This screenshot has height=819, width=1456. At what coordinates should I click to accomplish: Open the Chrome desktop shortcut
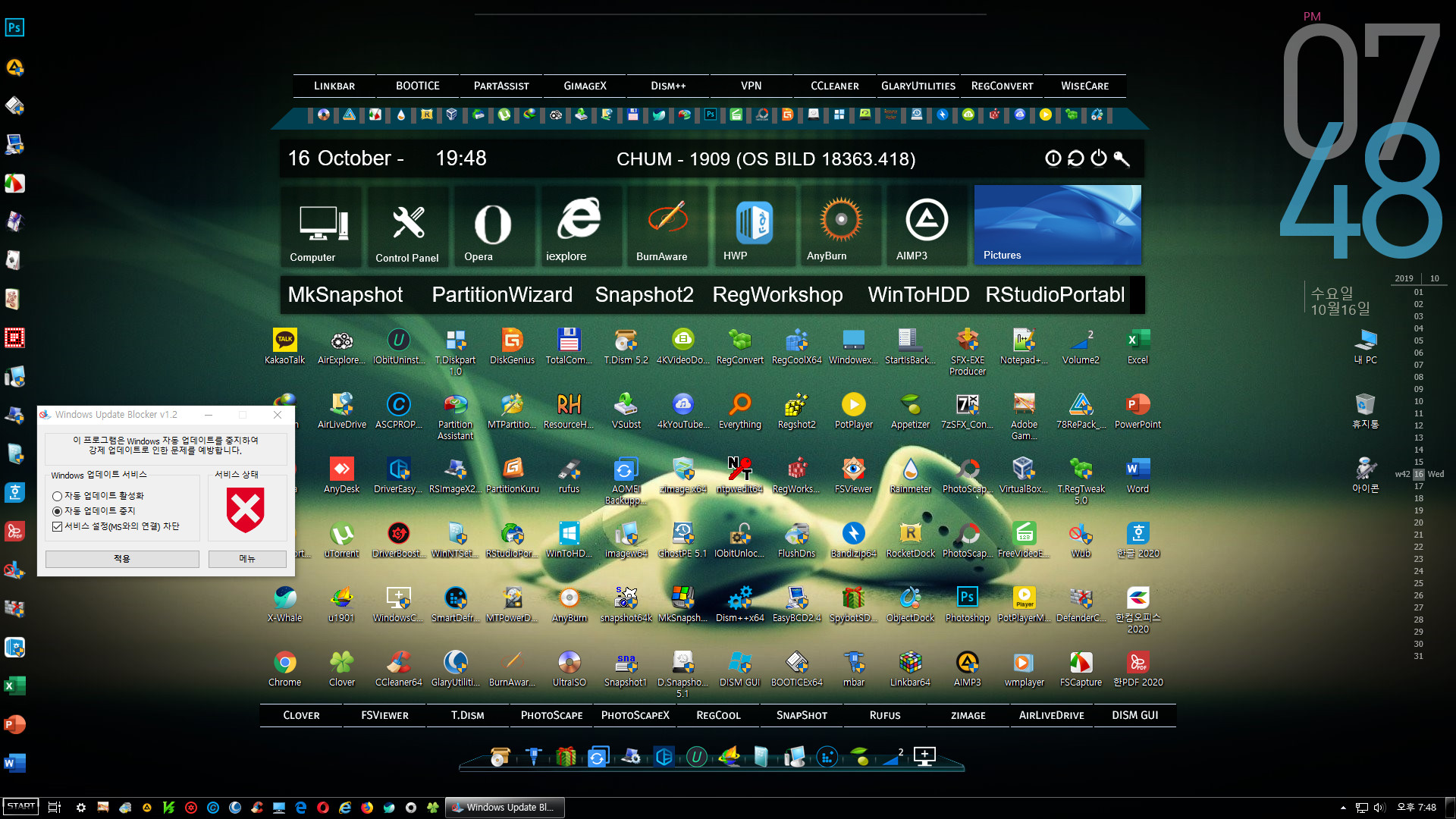pyautogui.click(x=284, y=668)
